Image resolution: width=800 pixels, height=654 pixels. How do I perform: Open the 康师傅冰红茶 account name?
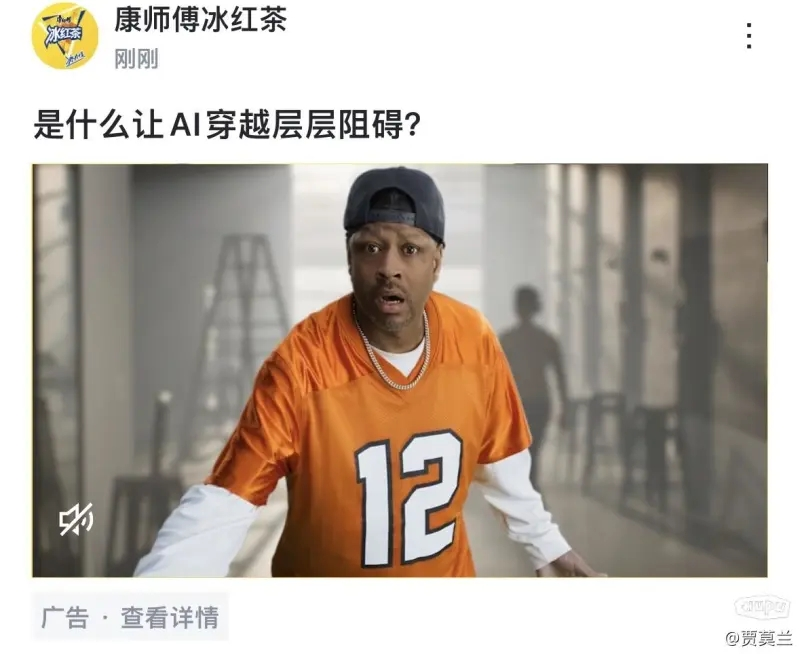pyautogui.click(x=200, y=20)
